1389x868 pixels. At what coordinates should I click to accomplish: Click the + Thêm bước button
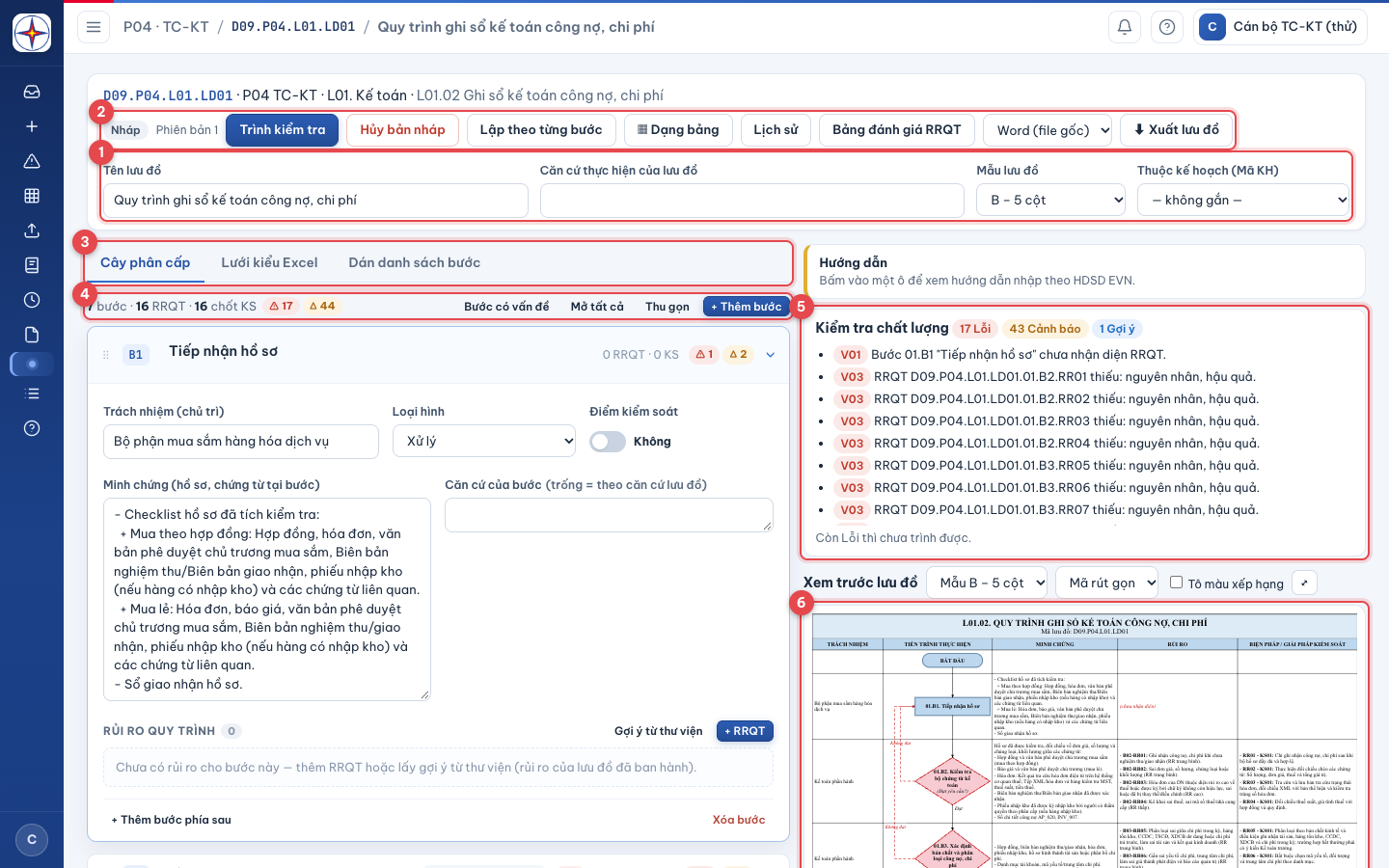747,307
